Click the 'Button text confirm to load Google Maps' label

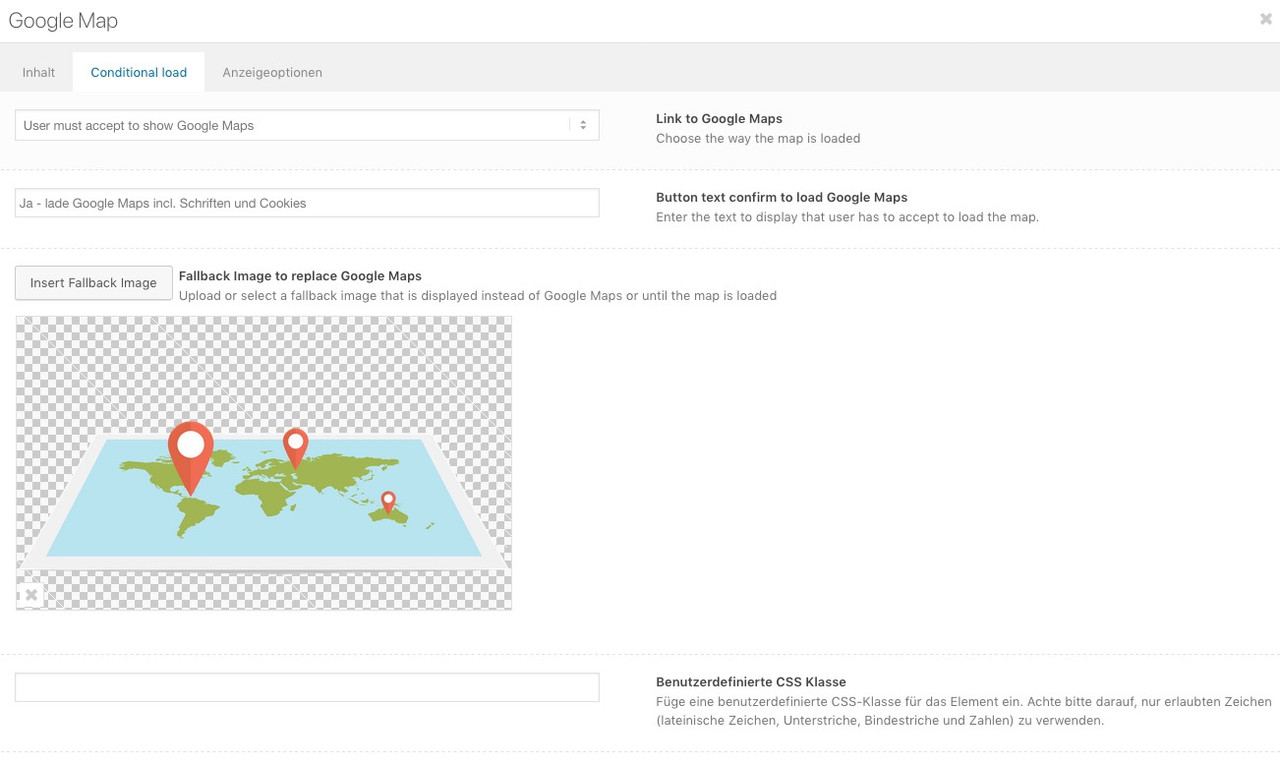(x=782, y=198)
